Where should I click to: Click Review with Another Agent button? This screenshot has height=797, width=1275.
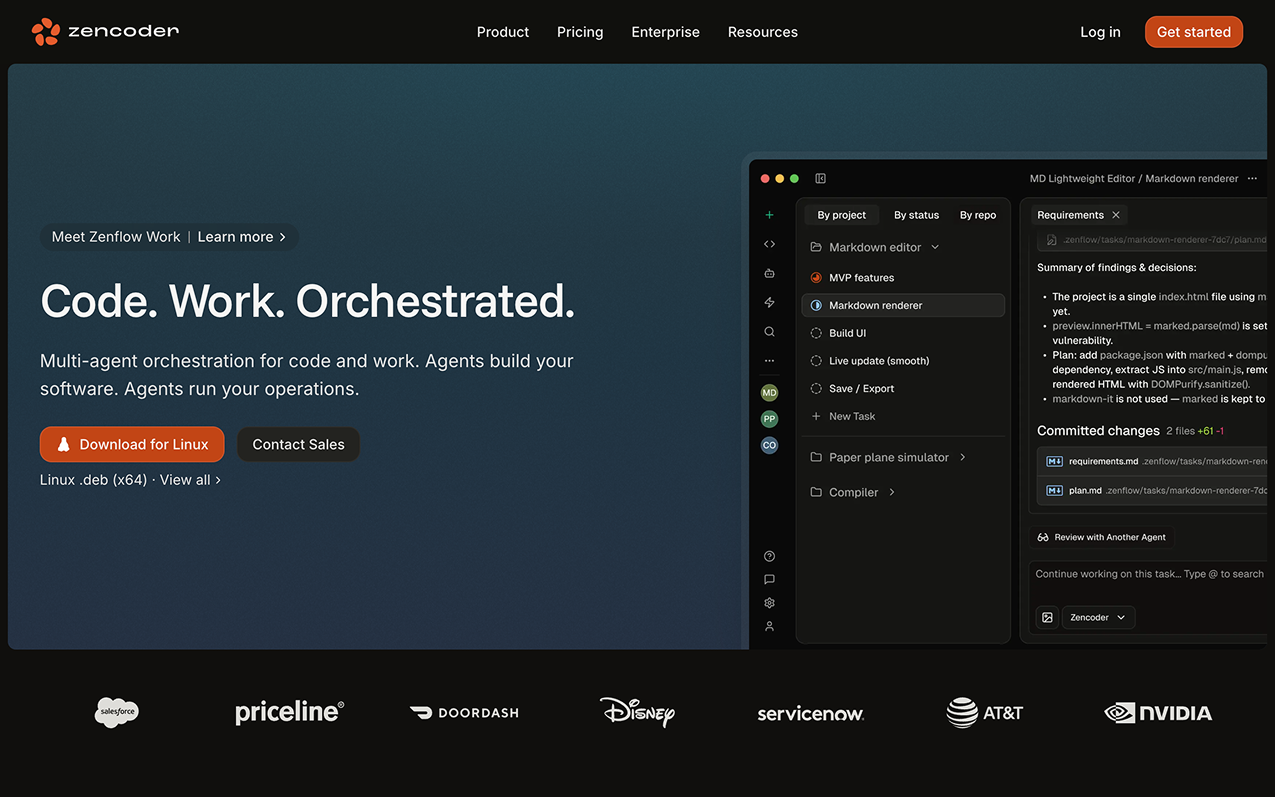coord(1101,537)
